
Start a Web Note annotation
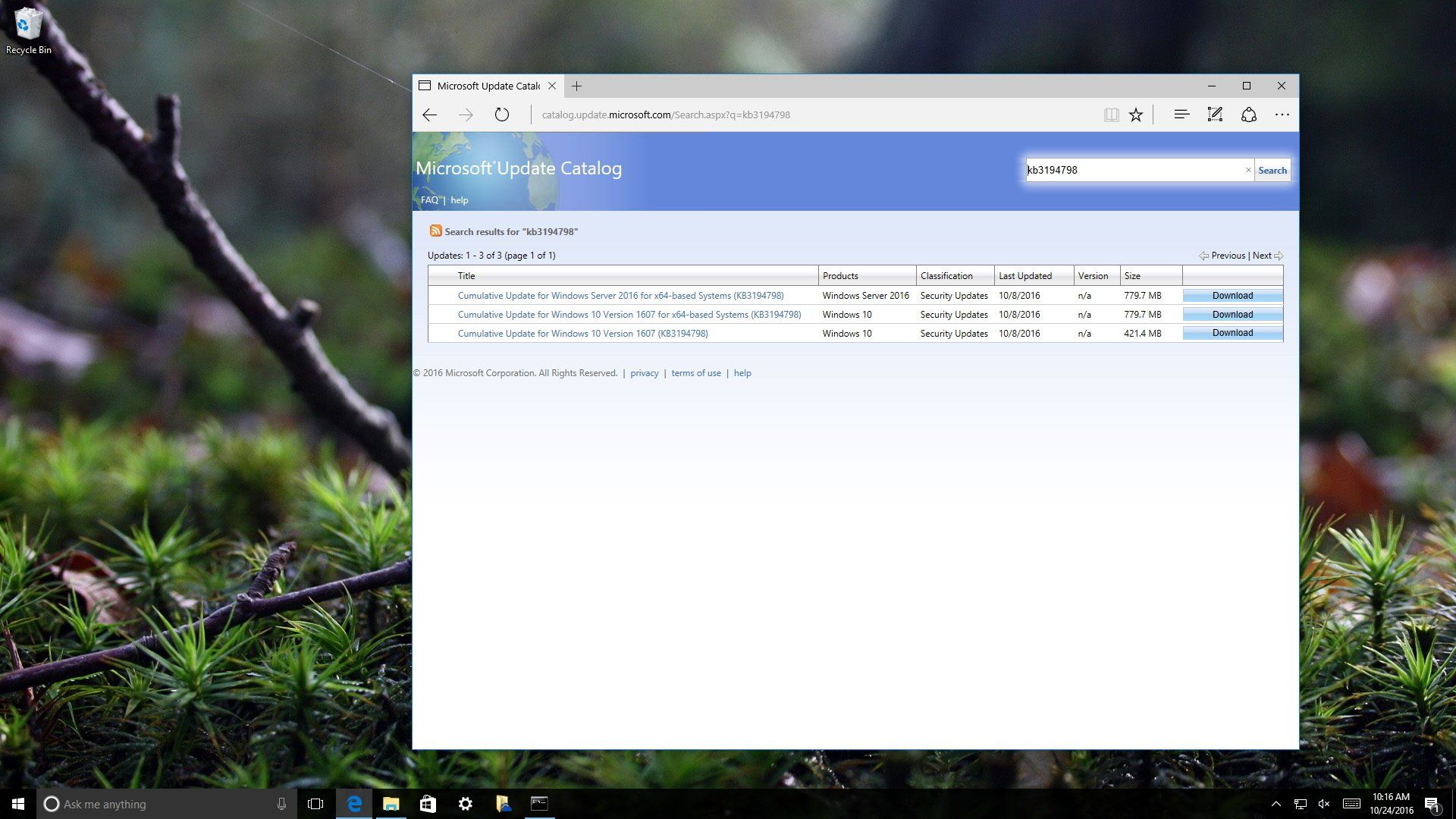(x=1215, y=115)
